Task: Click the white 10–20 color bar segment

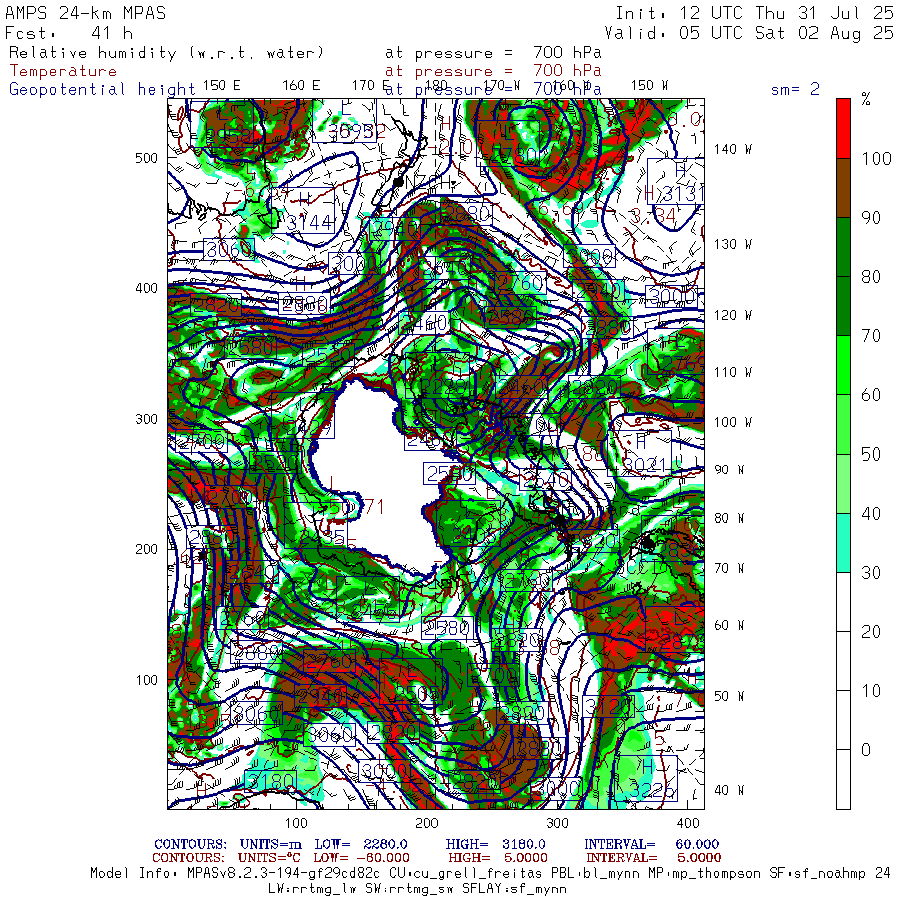Action: [843, 661]
